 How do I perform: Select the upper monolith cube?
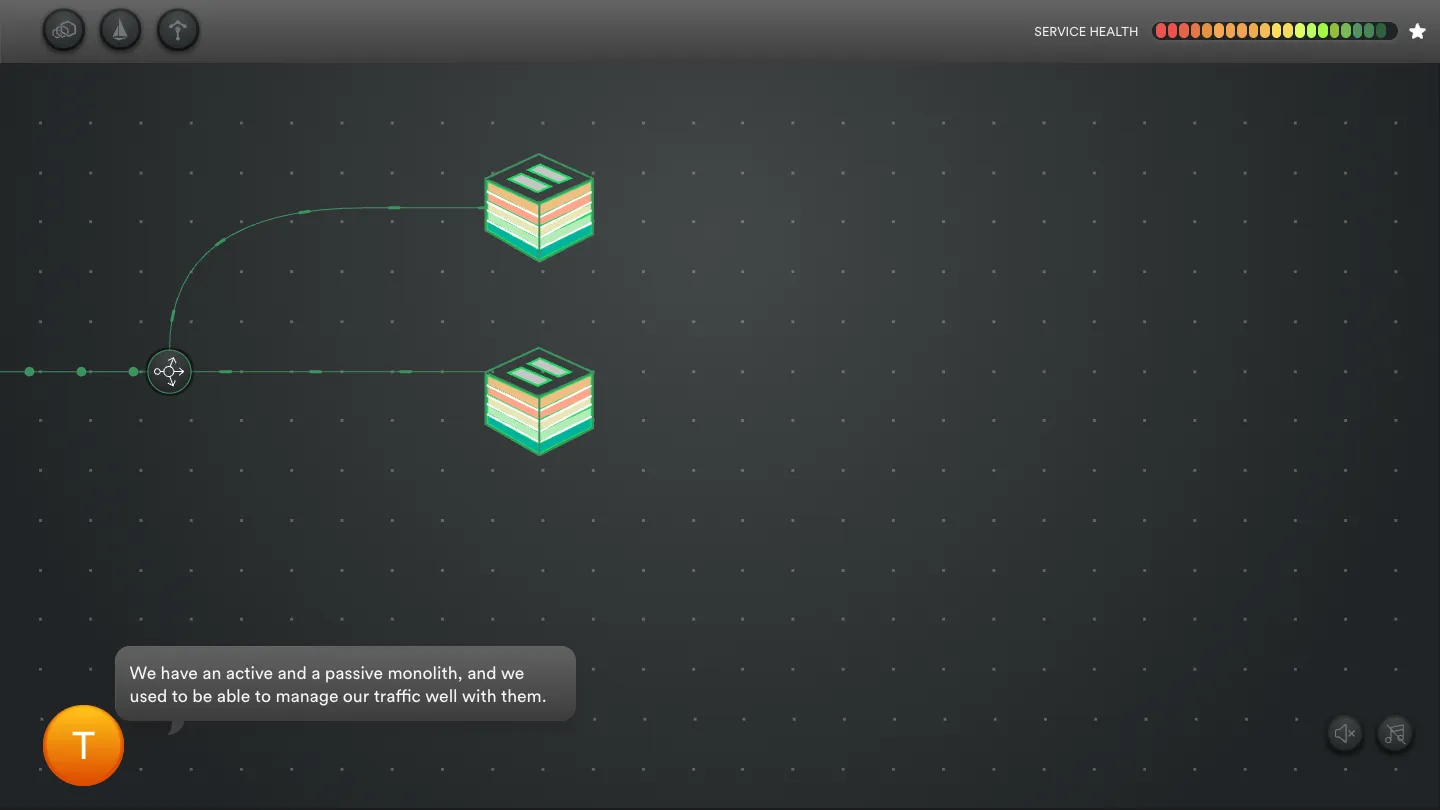[539, 207]
